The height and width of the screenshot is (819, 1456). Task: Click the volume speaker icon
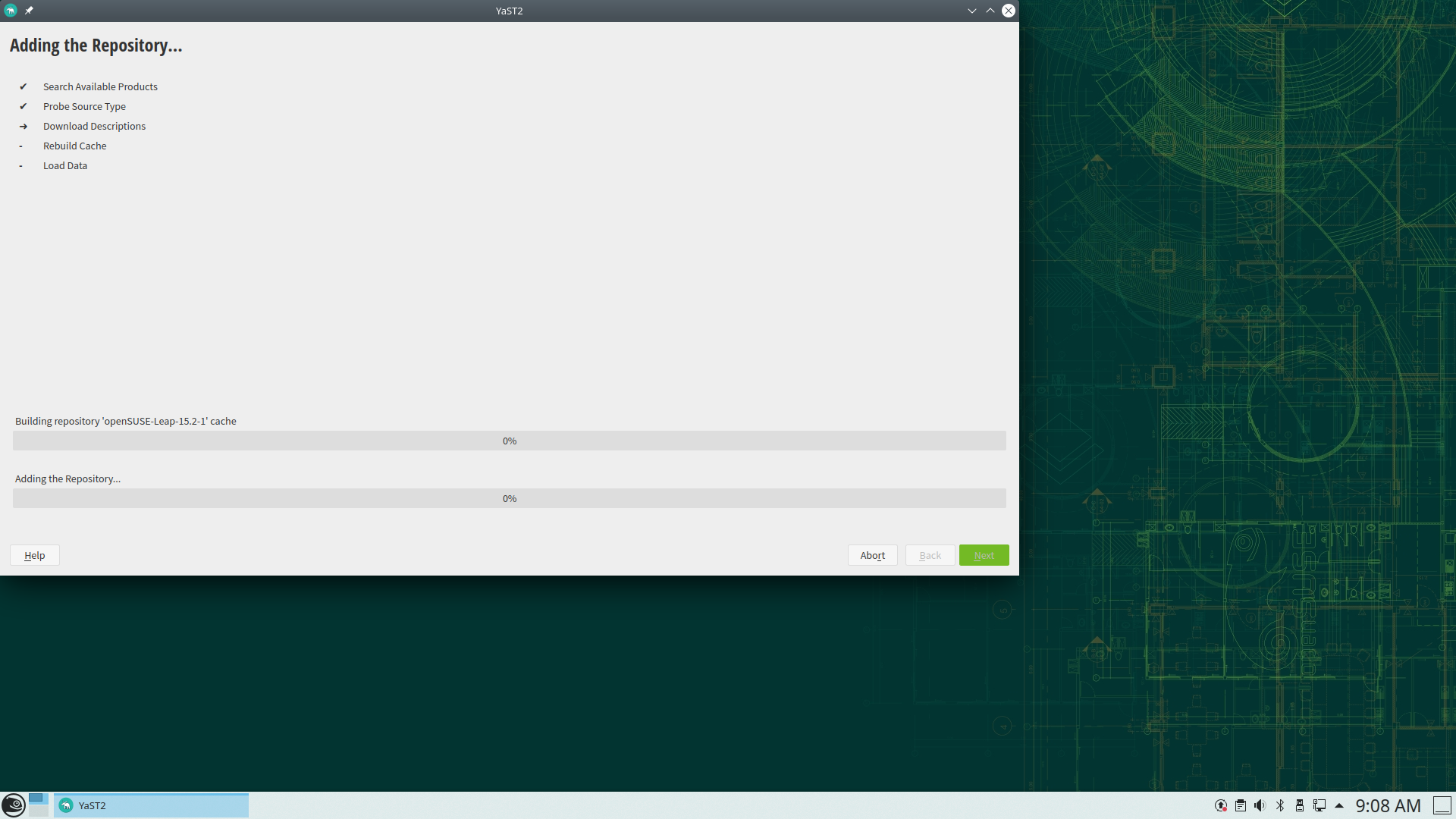tap(1260, 805)
